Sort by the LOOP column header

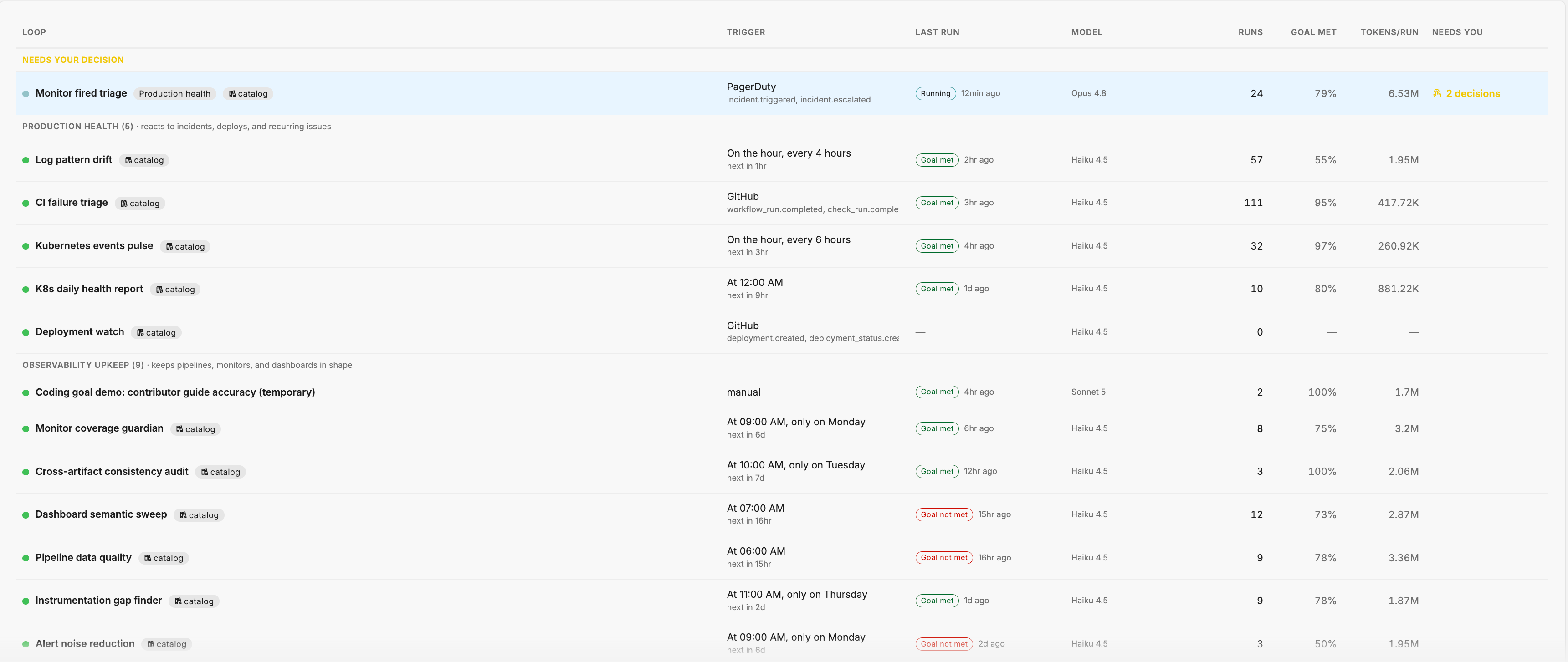(x=34, y=32)
